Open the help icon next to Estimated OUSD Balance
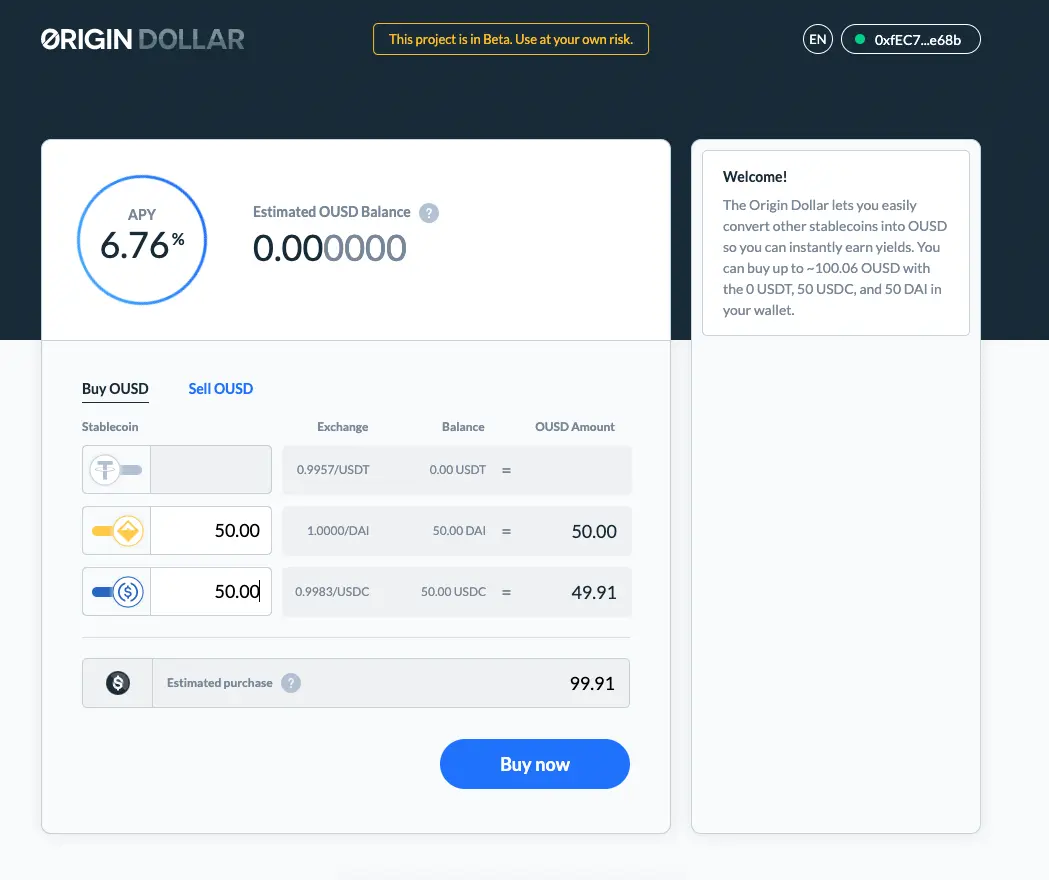1049x880 pixels. (x=429, y=213)
